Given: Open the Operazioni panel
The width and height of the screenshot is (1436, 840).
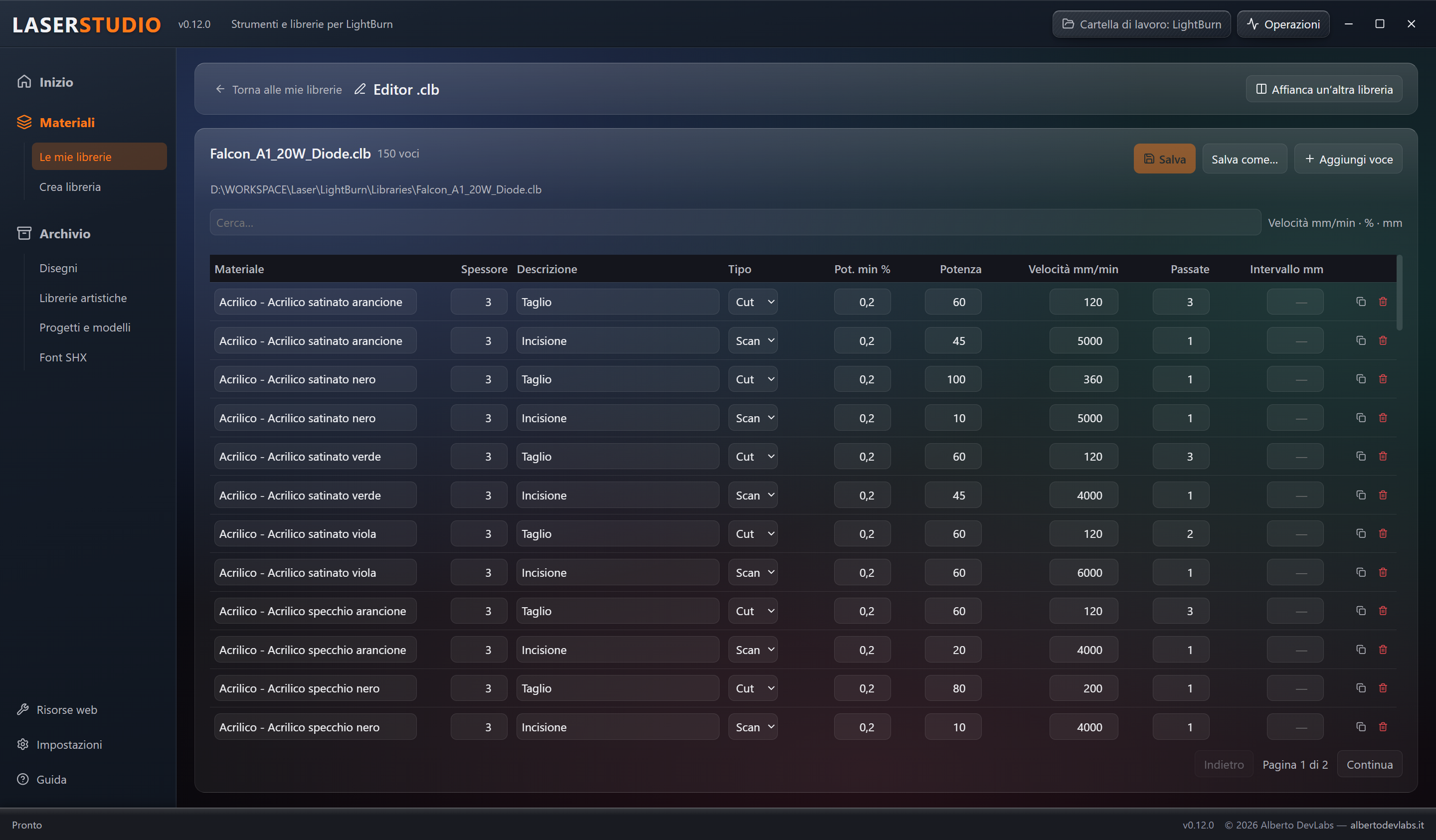Looking at the screenshot, I should tap(1283, 24).
